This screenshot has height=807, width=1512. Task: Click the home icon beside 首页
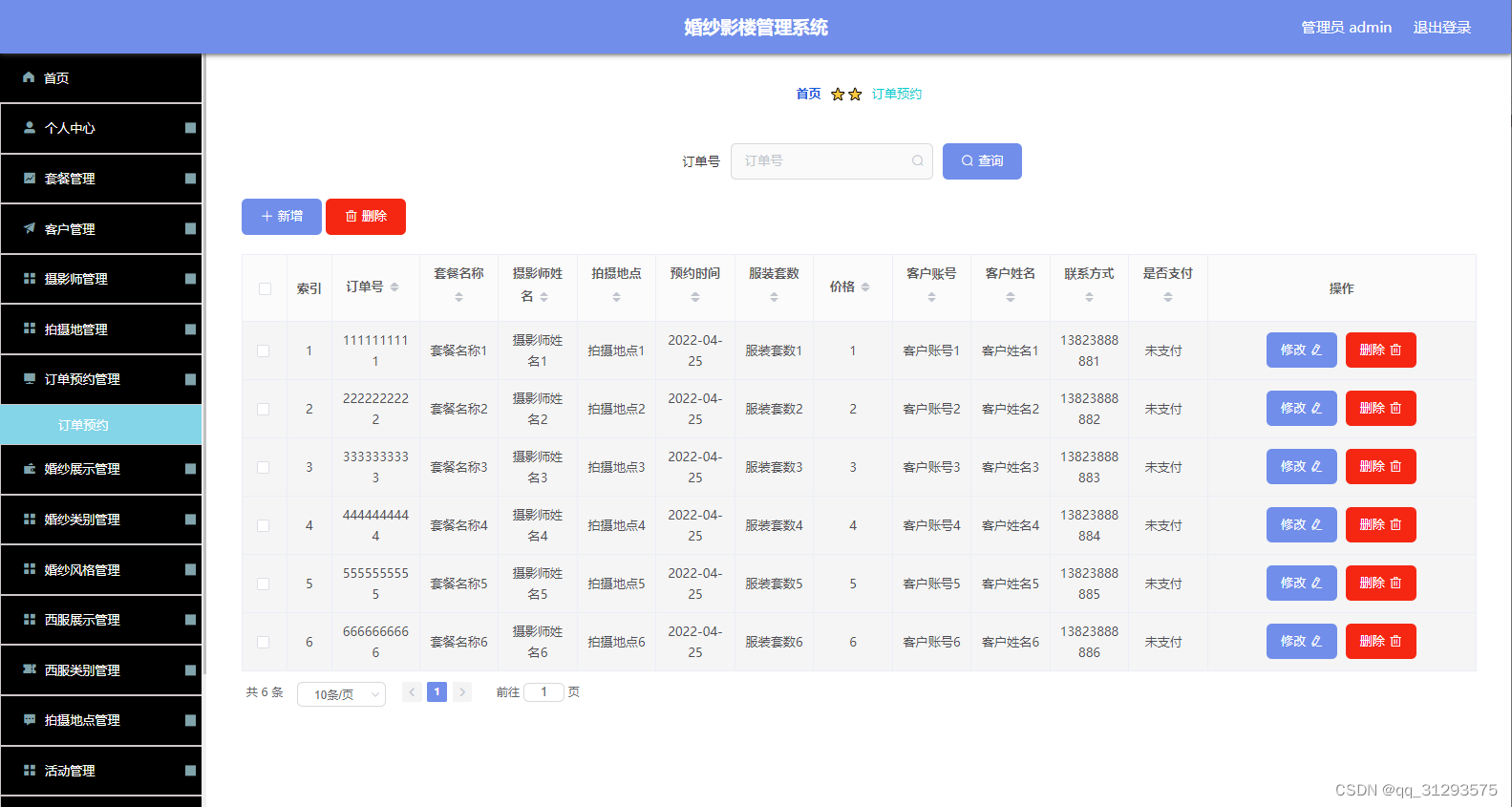pyautogui.click(x=29, y=77)
